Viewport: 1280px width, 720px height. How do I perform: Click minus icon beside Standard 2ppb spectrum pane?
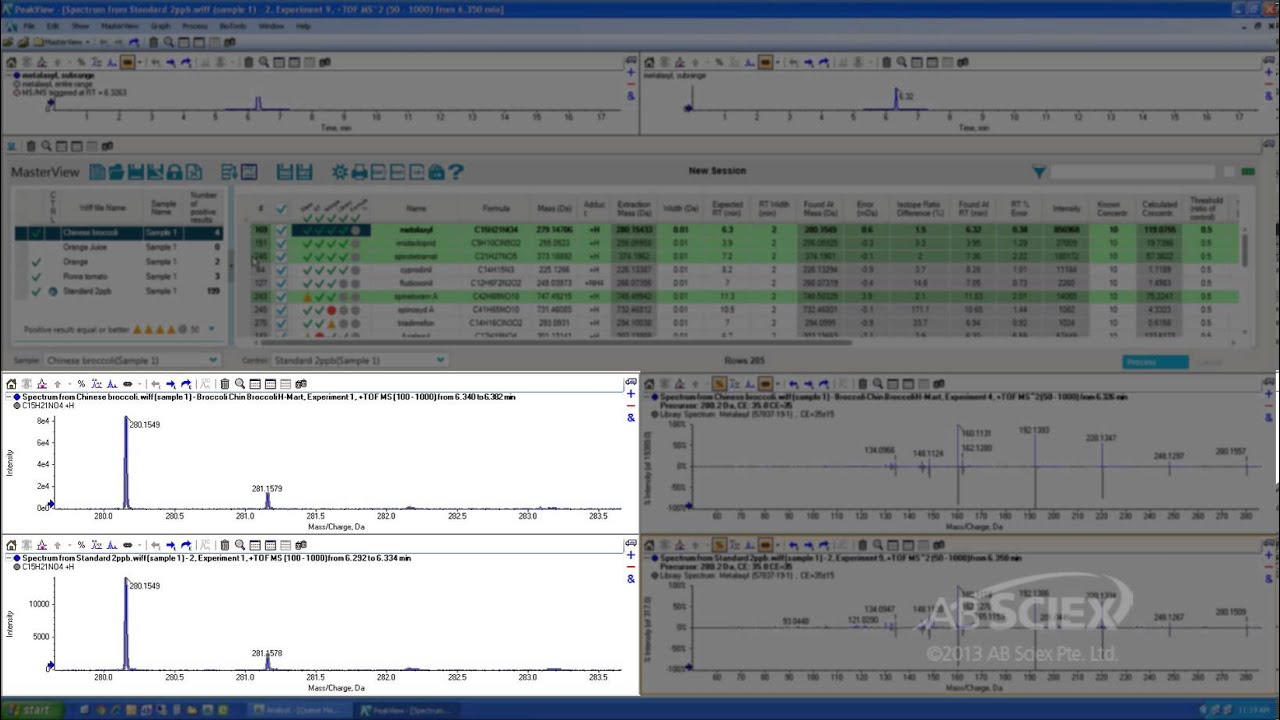point(631,567)
